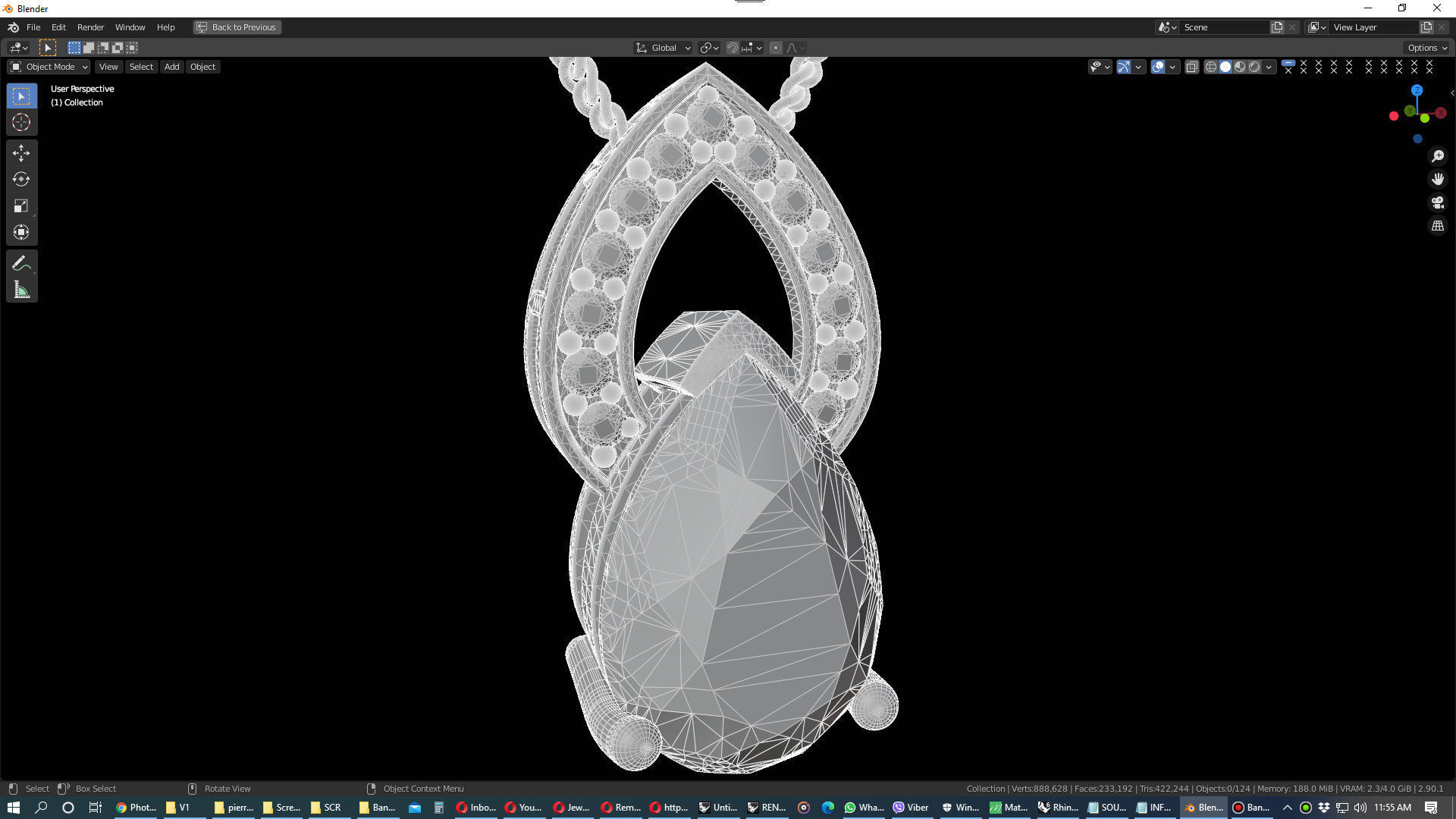Click the New Scene copy icon
Viewport: 1456px width, 819px height.
pos(1277,27)
